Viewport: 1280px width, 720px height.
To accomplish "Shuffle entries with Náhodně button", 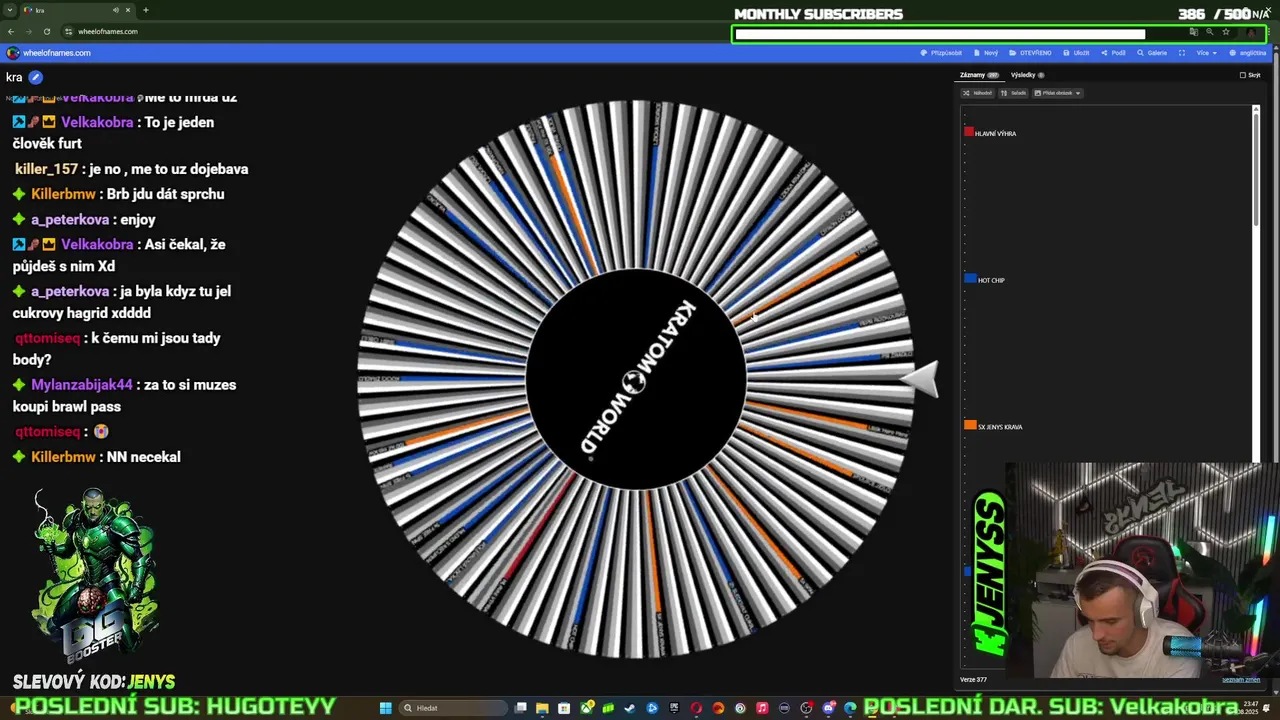I will 977,93.
